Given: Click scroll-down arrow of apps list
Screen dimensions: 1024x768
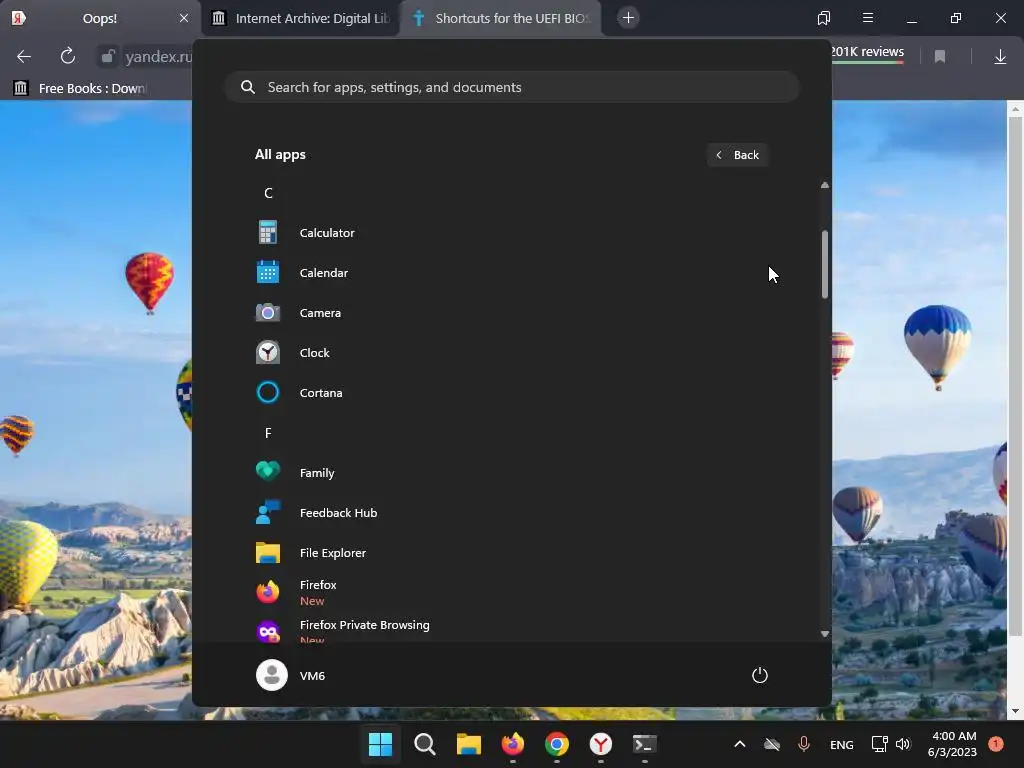Looking at the screenshot, I should [825, 633].
